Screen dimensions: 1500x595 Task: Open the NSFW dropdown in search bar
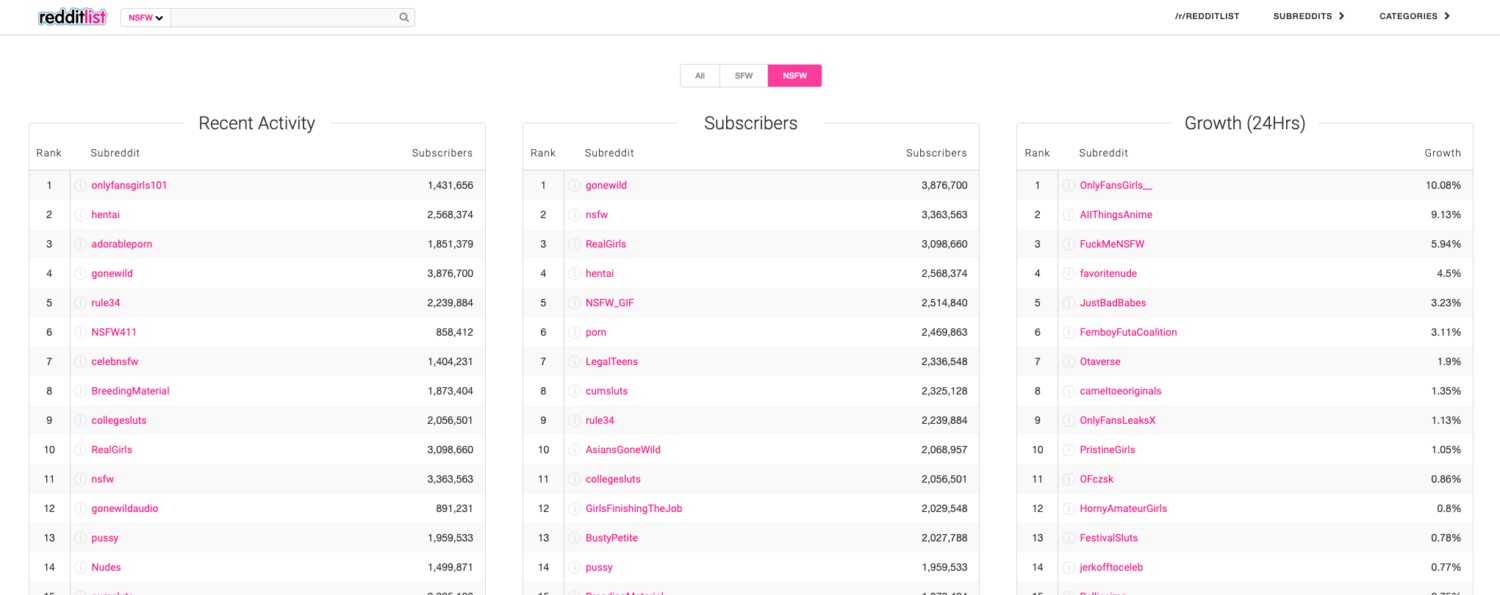tap(146, 17)
